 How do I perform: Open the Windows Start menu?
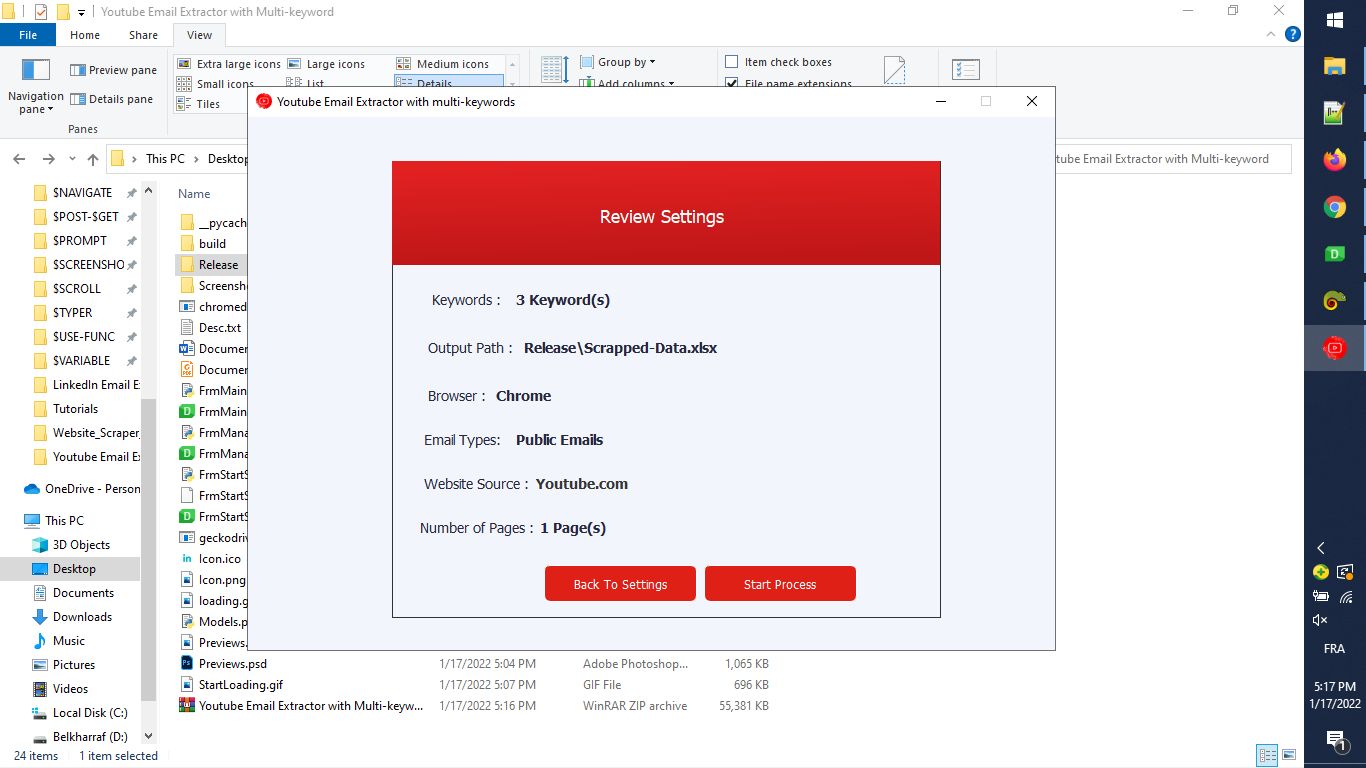(x=1334, y=20)
